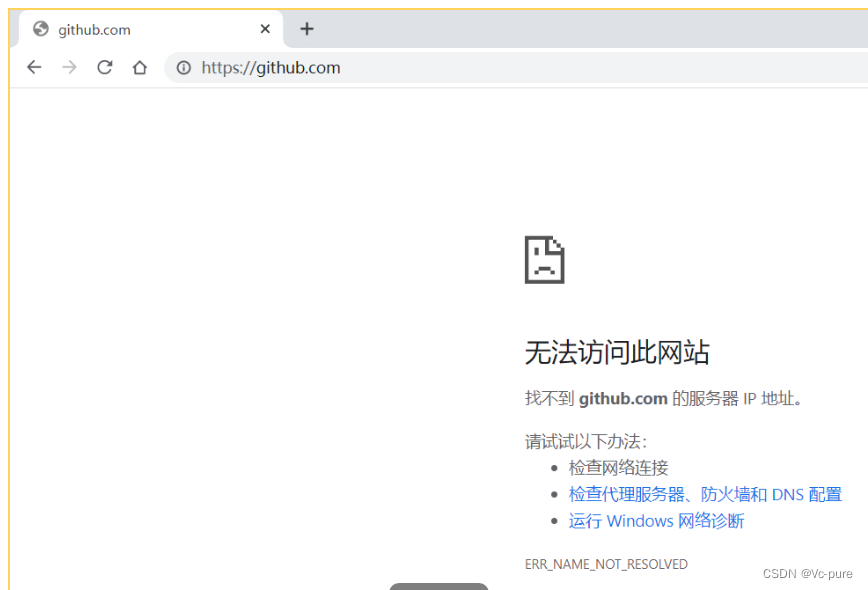The image size is (868, 590).
Task: Click the forward navigation arrow
Action: pos(69,68)
